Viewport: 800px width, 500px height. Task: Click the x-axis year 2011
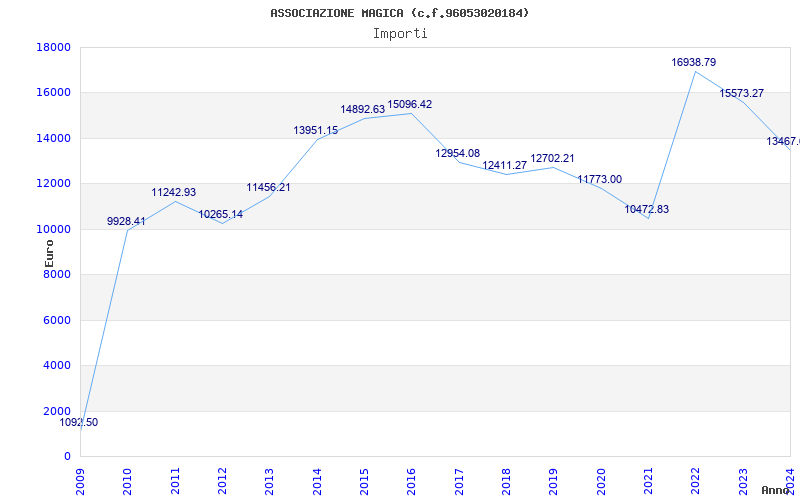(x=175, y=482)
